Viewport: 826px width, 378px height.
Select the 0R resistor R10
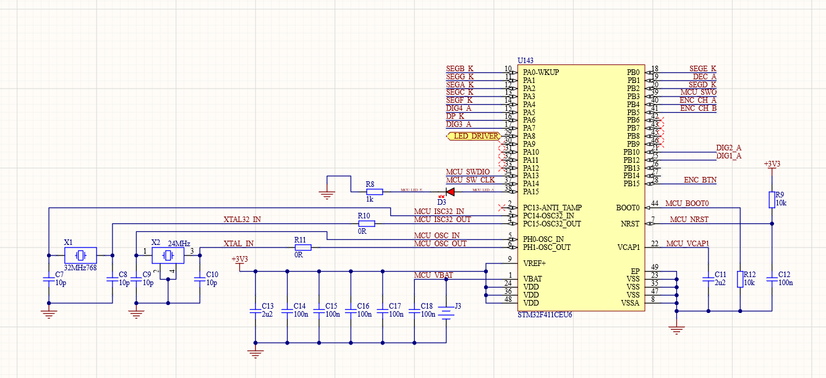(x=367, y=223)
